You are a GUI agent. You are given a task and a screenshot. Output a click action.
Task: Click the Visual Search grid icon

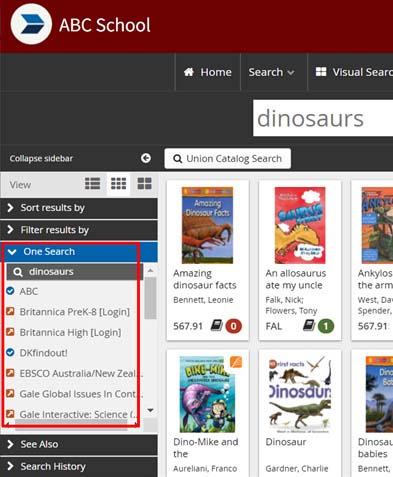321,72
